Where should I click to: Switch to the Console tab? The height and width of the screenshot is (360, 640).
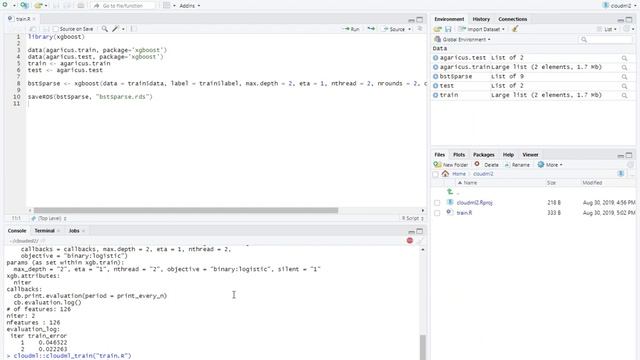(17, 231)
